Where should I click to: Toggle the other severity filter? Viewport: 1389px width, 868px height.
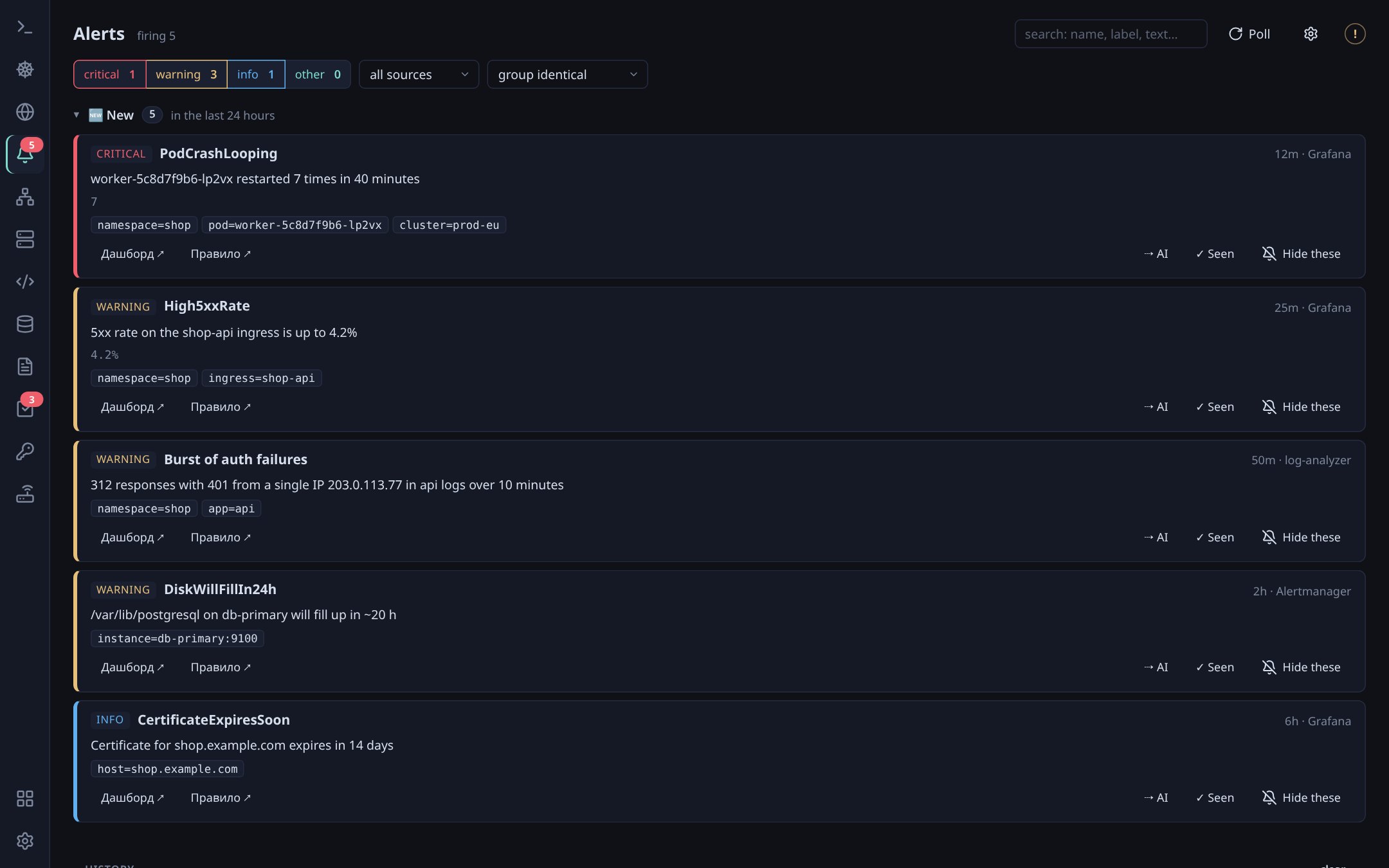[x=318, y=75]
